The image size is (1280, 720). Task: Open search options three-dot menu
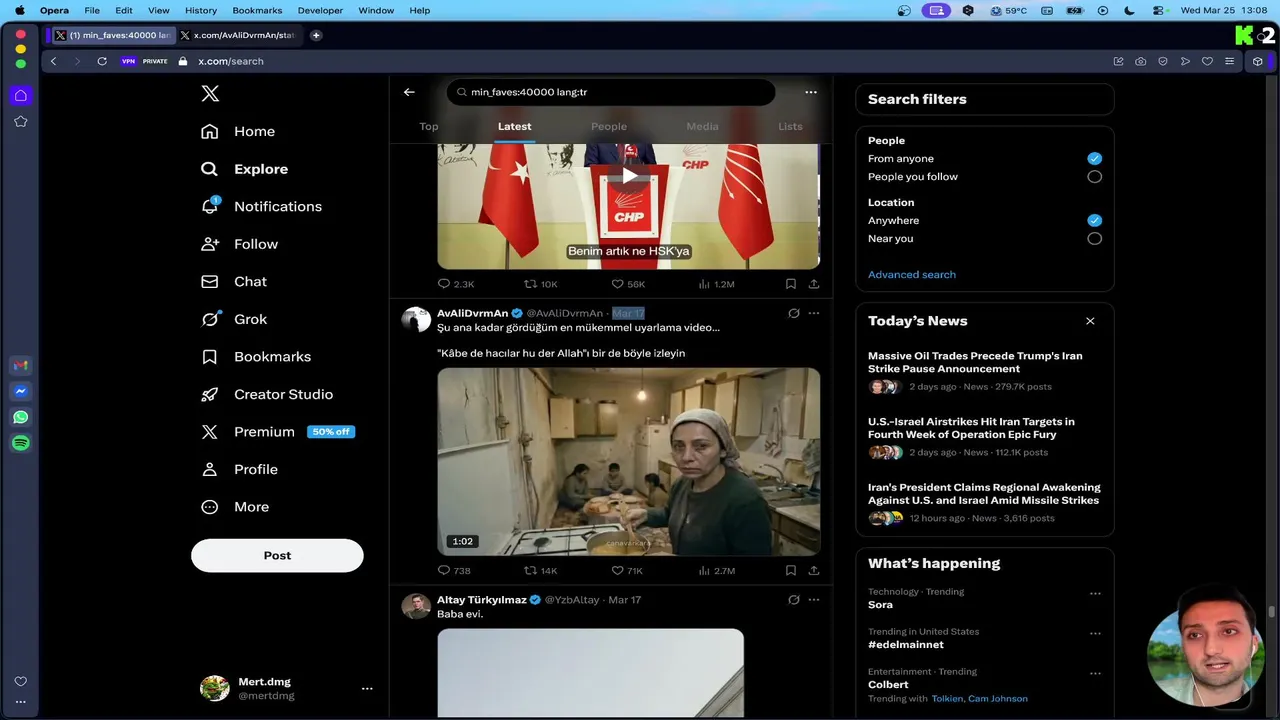(x=811, y=92)
